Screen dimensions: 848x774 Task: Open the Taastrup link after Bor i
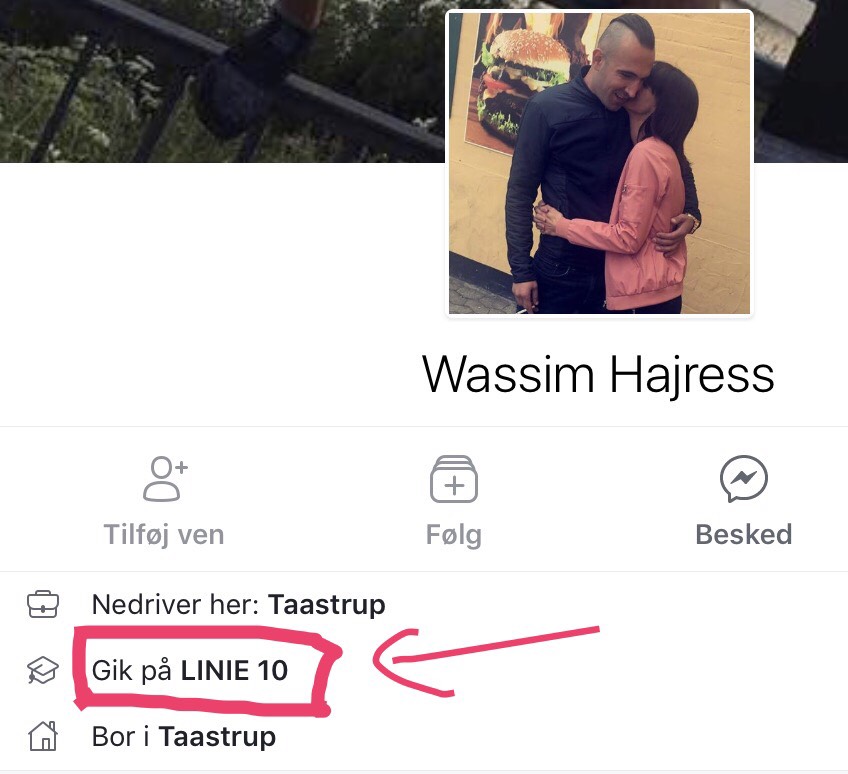point(217,737)
